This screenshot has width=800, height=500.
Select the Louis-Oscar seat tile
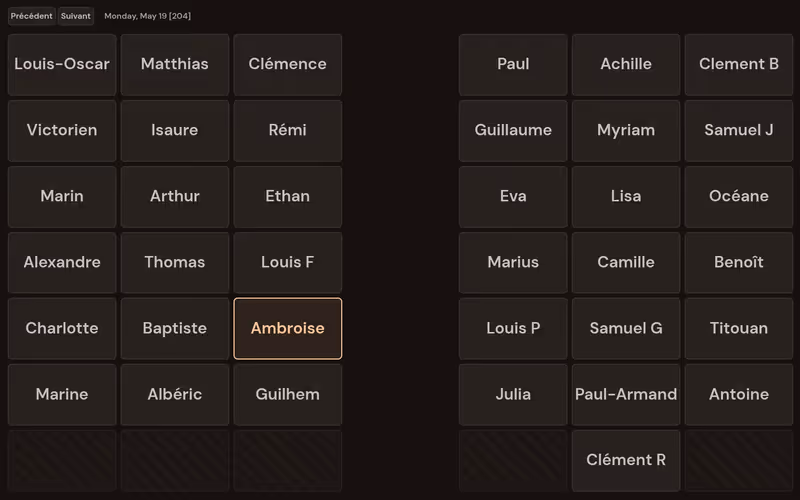[62, 65]
